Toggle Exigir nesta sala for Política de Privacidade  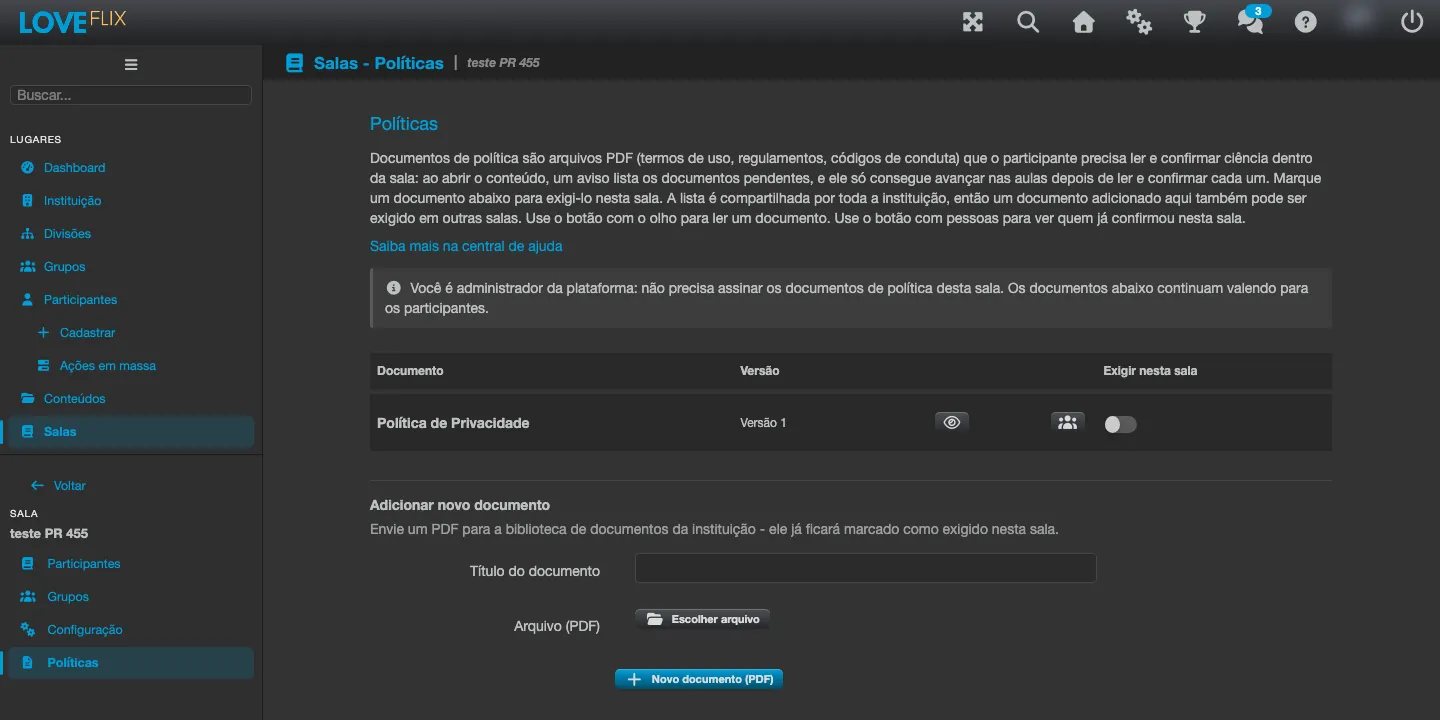click(1120, 424)
